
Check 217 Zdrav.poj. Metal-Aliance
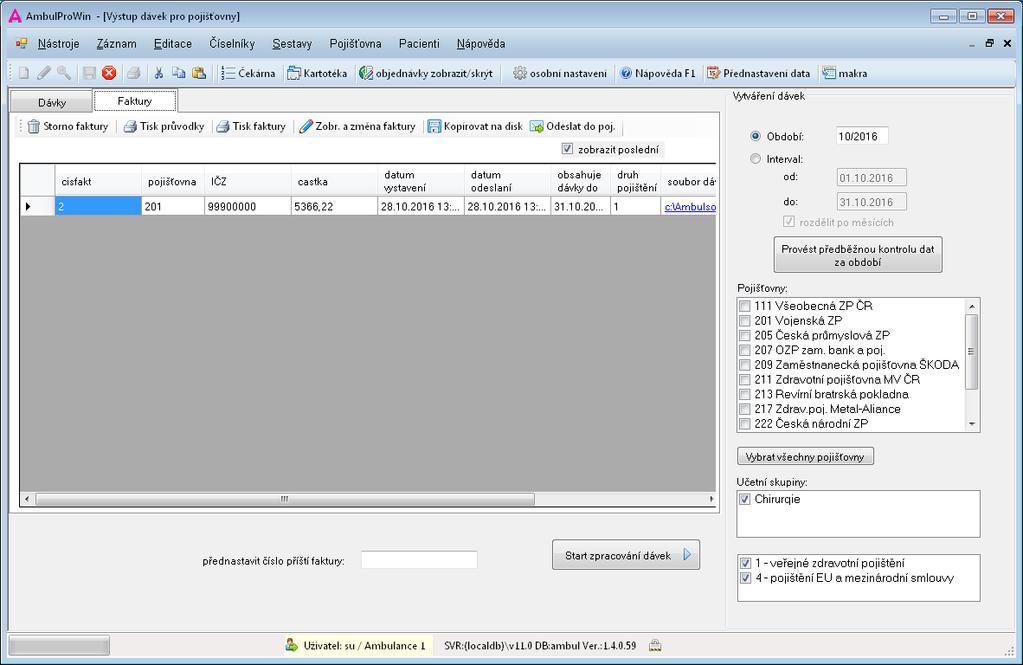744,409
